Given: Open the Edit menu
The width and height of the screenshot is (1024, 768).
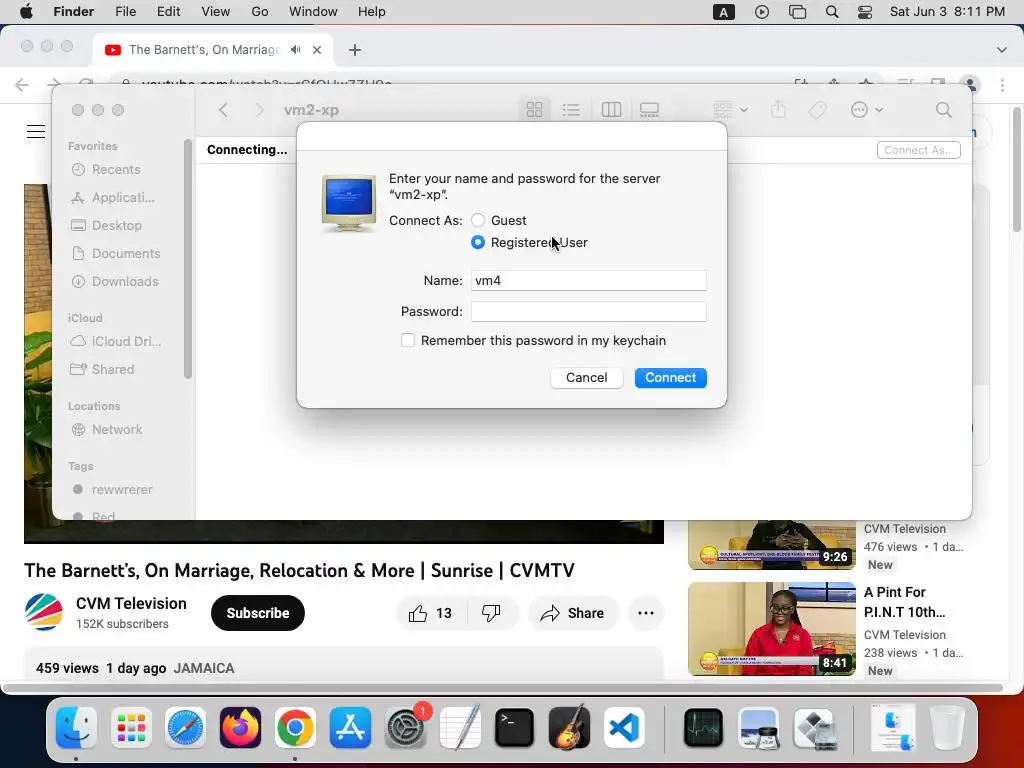Looking at the screenshot, I should pos(168,12).
